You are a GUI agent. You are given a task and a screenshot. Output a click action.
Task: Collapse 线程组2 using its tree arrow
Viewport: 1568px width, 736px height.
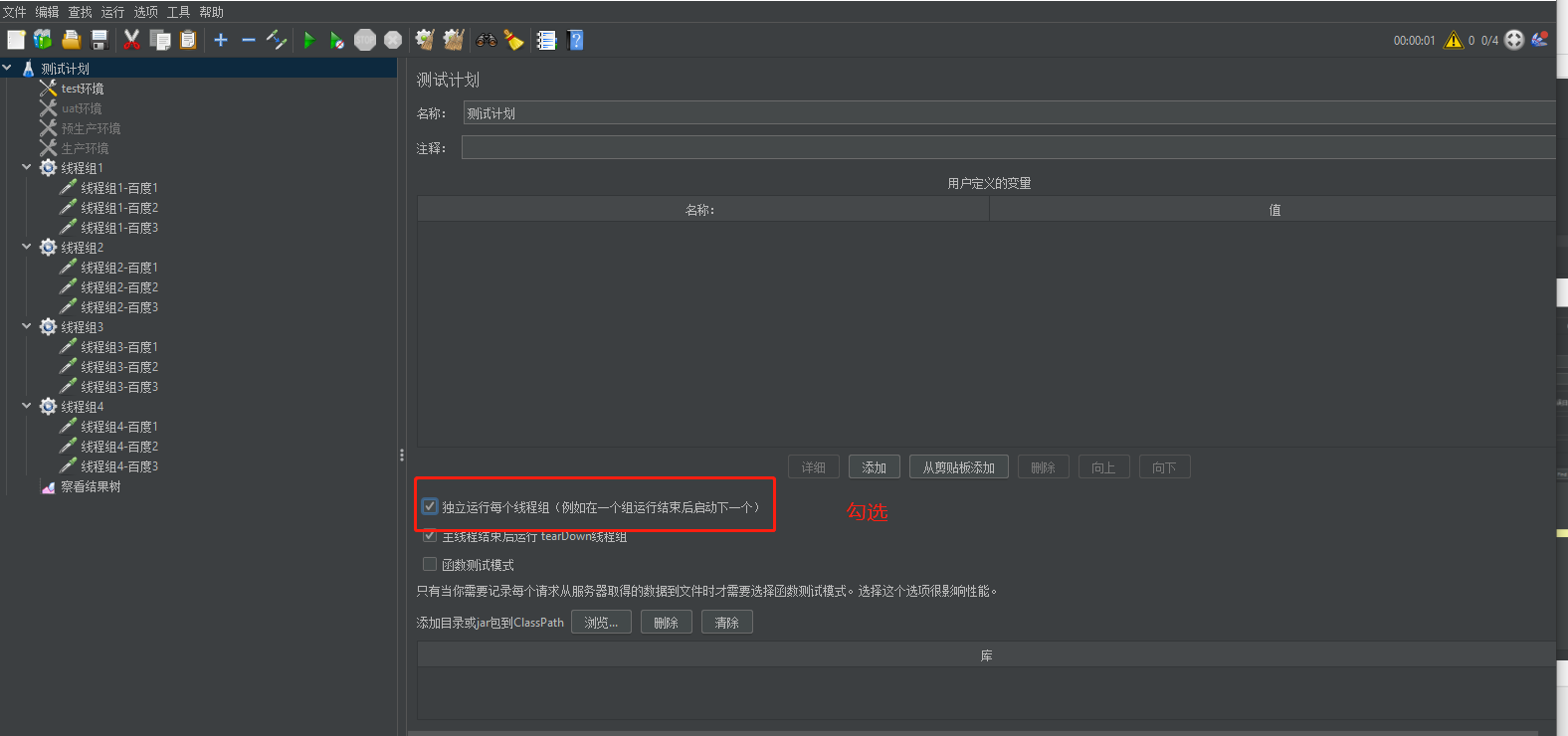click(x=27, y=247)
